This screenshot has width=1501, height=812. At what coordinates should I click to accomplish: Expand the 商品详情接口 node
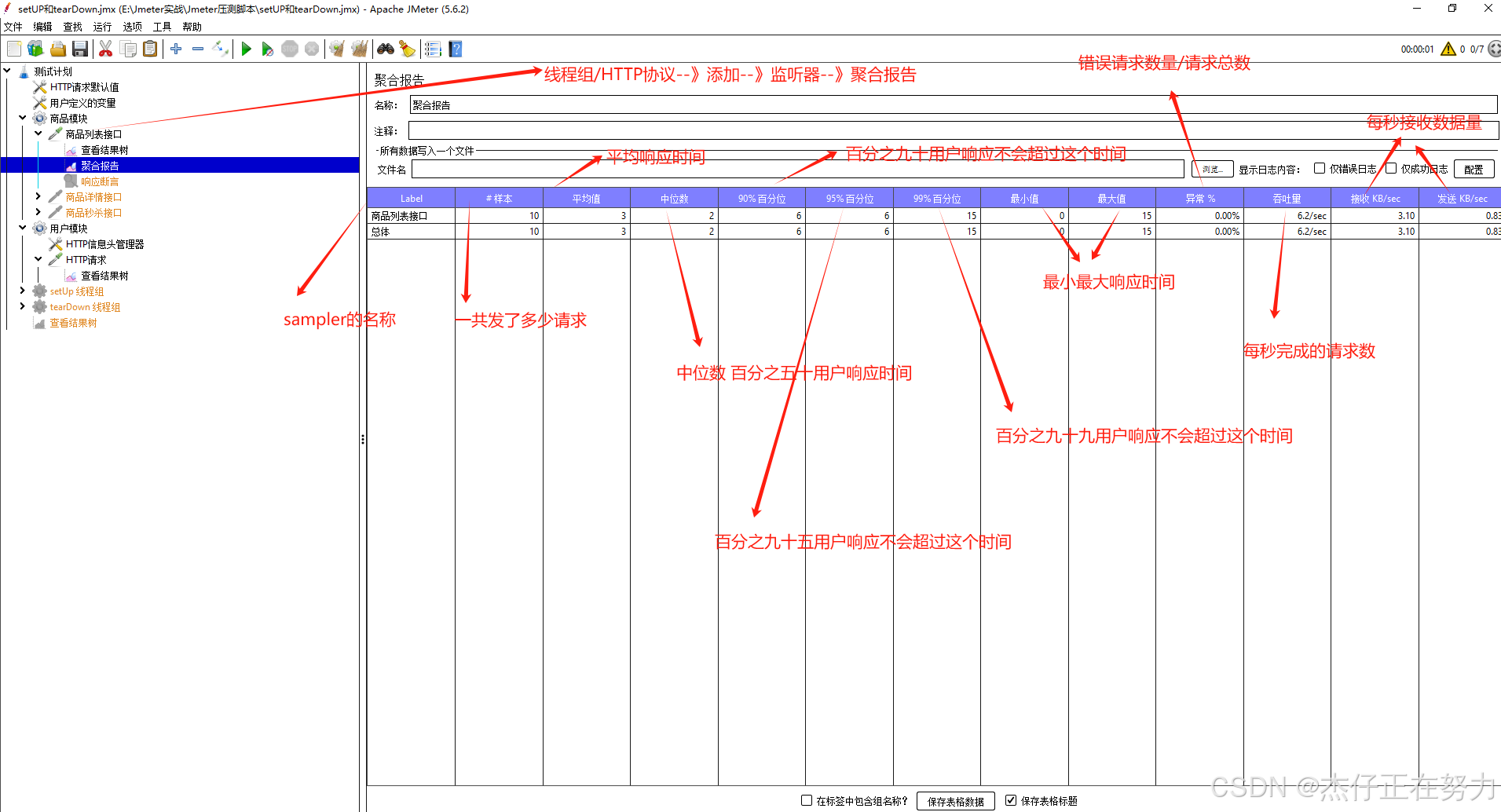(38, 196)
